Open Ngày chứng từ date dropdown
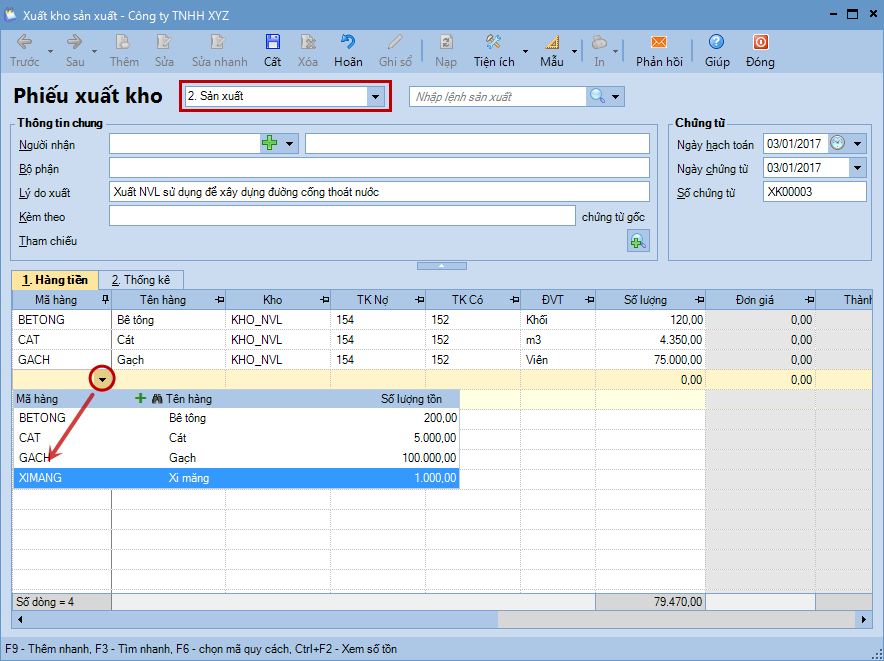 click(857, 168)
